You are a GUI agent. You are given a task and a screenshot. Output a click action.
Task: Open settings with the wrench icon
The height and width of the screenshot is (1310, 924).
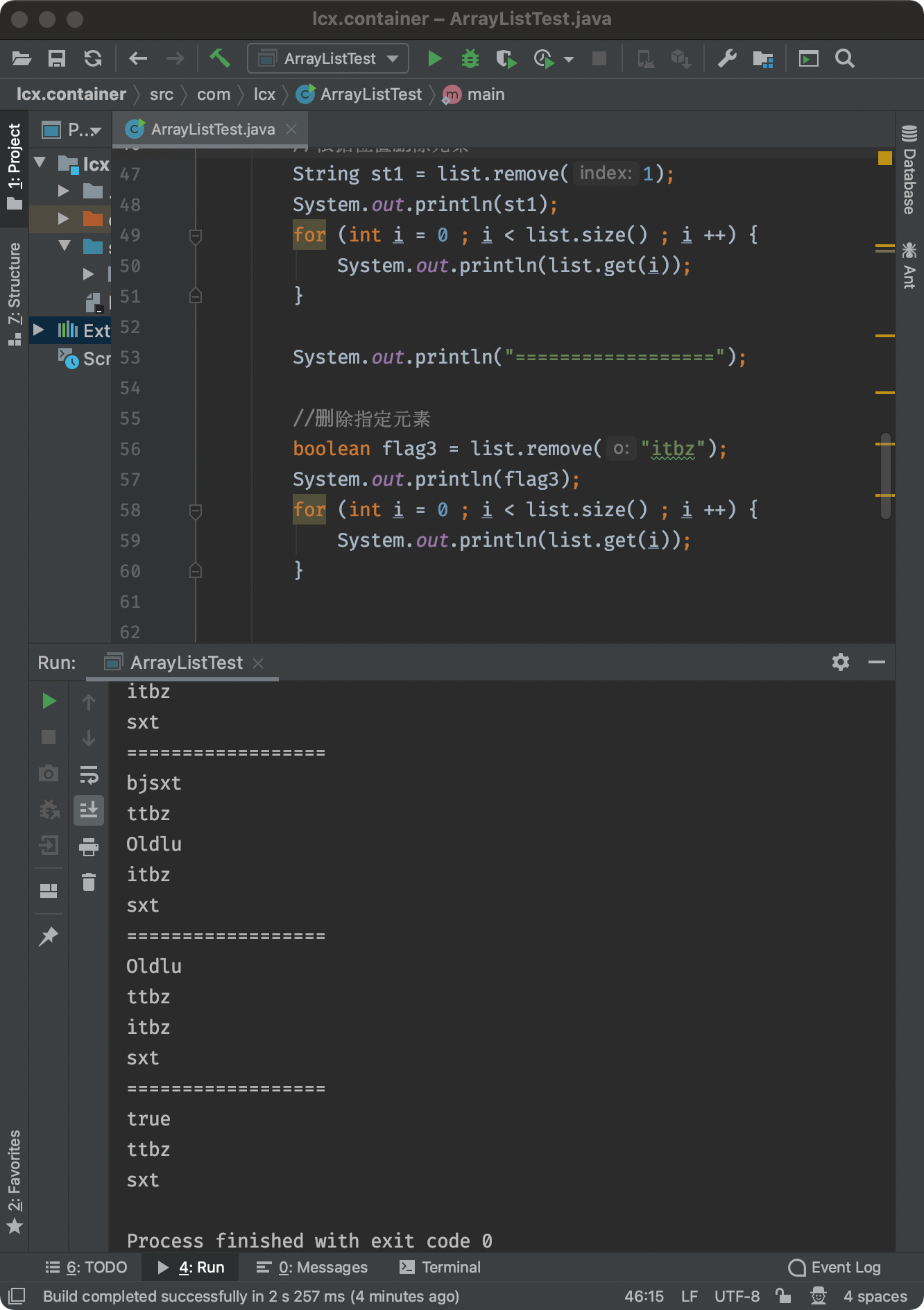point(727,59)
